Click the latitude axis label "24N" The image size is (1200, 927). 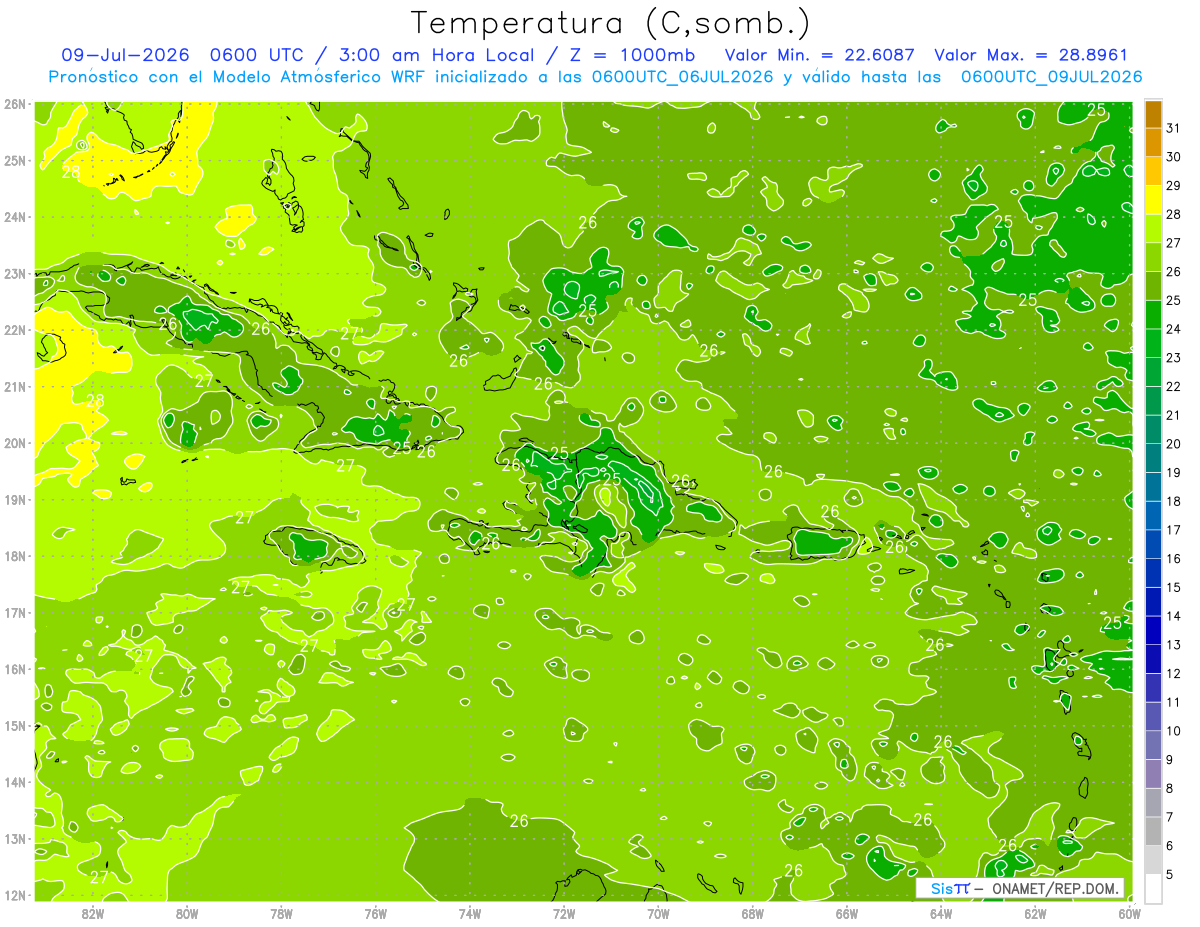[15, 217]
